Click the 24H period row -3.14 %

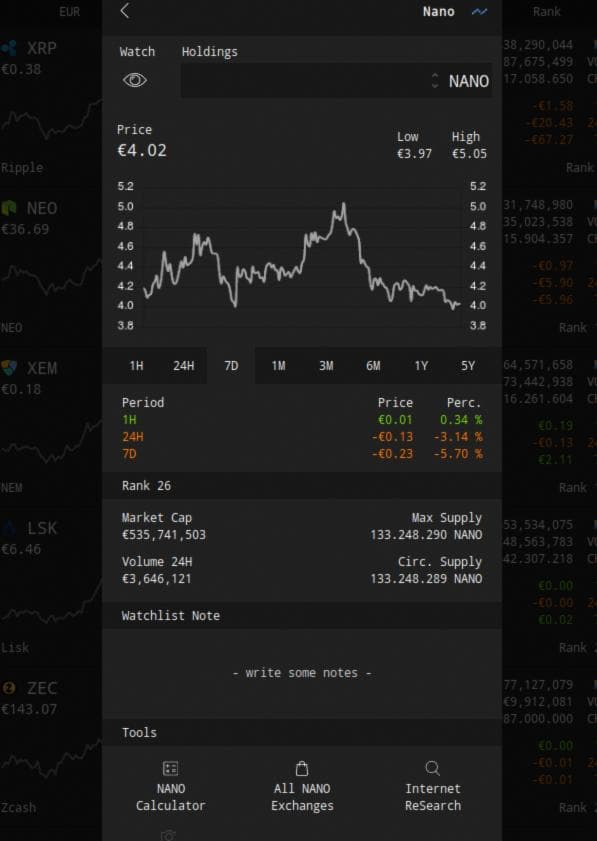pos(302,437)
